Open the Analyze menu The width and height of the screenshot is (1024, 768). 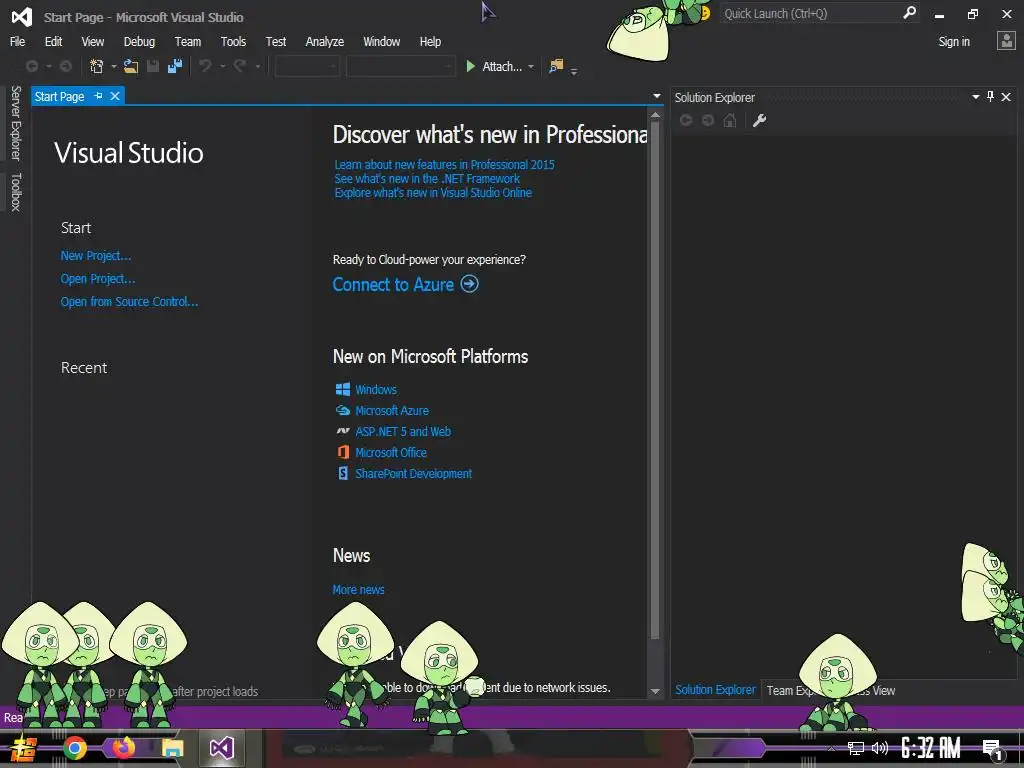[x=325, y=41]
